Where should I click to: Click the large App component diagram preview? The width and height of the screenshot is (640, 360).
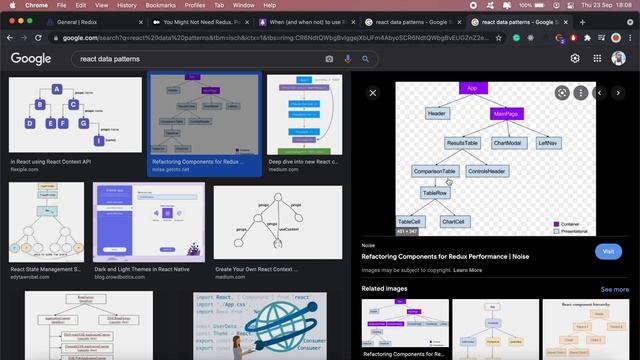tap(496, 159)
